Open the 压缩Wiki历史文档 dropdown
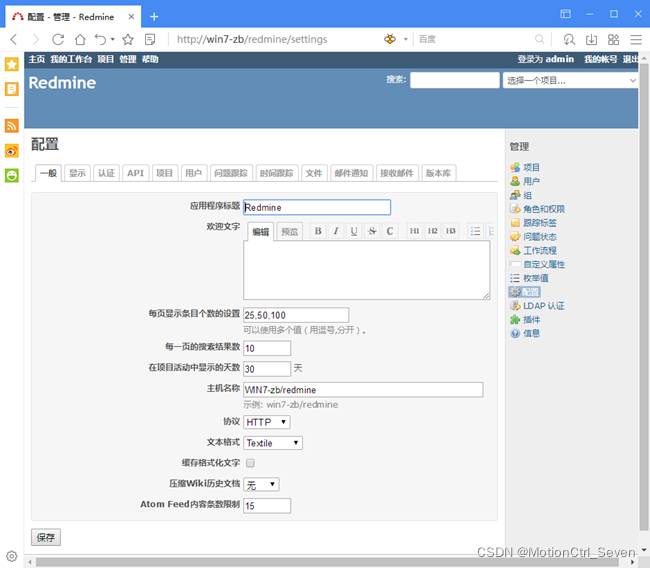 (261, 484)
